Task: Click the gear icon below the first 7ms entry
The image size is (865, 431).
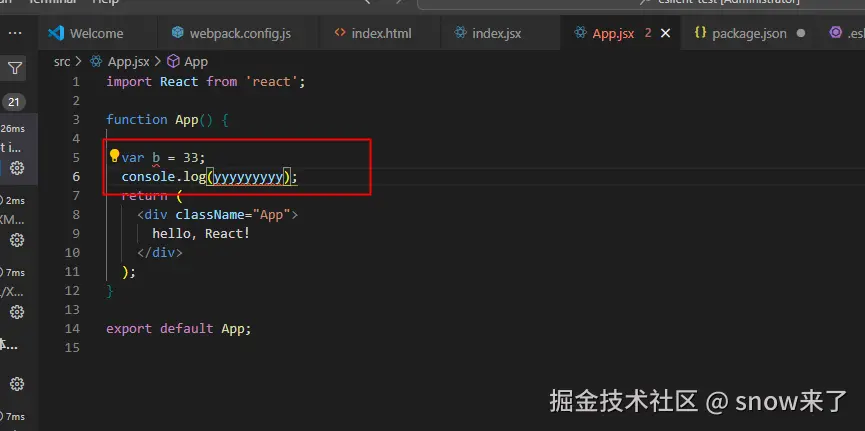Action: (17, 312)
